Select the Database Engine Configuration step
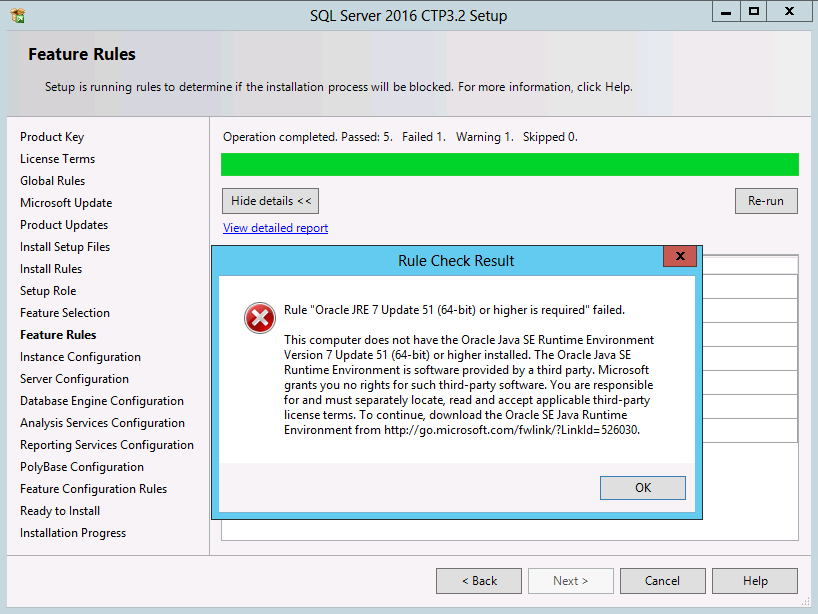The image size is (818, 614). click(x=102, y=401)
